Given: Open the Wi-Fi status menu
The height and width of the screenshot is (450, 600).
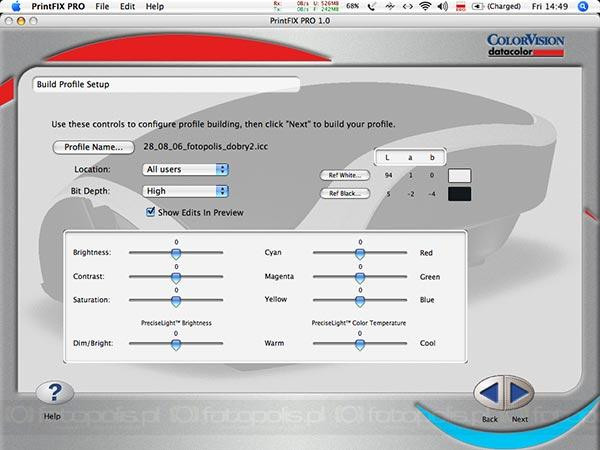Looking at the screenshot, I should 425,7.
